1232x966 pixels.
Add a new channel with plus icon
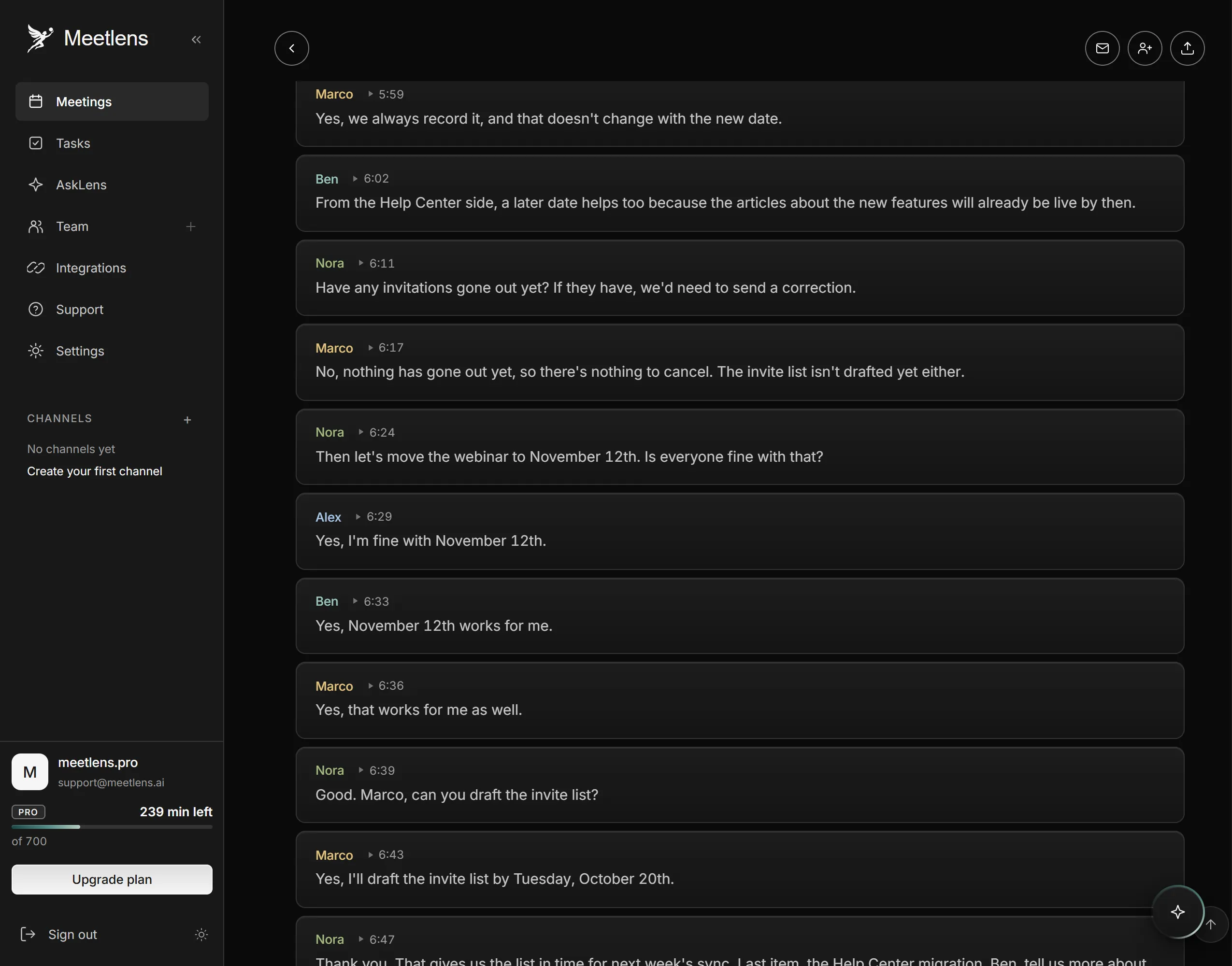pyautogui.click(x=187, y=420)
